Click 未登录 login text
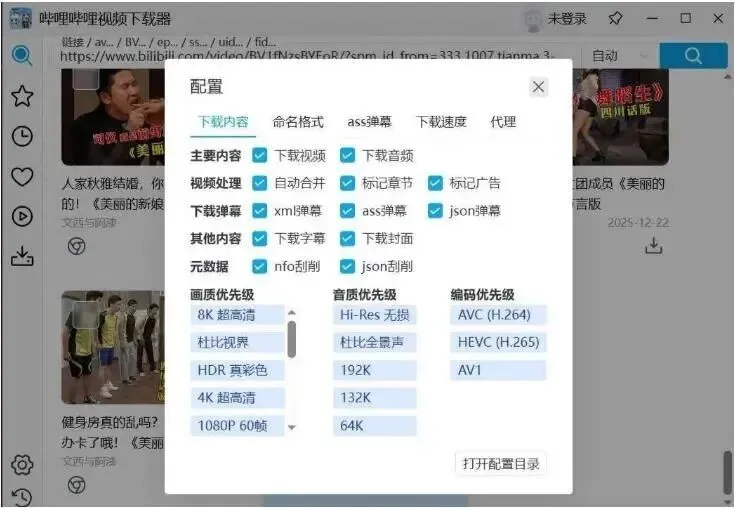The width and height of the screenshot is (735, 508). tap(567, 19)
